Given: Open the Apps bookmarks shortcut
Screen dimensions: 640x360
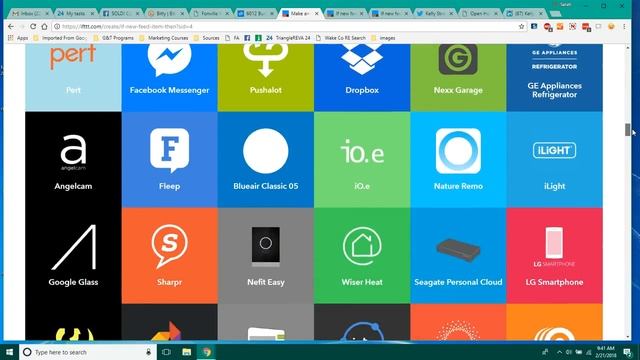Looking at the screenshot, I should (18, 38).
